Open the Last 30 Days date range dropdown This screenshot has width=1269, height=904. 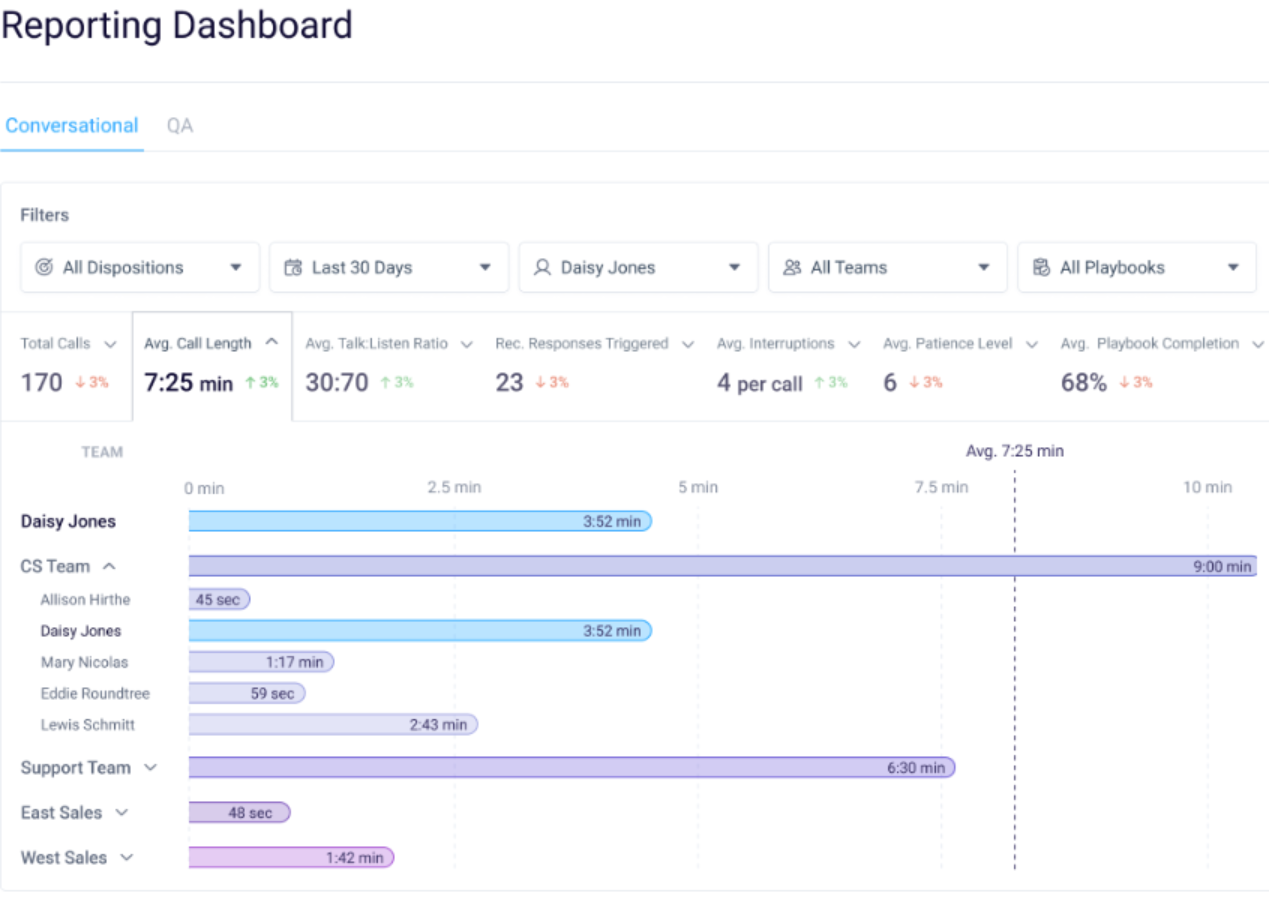[x=485, y=267]
